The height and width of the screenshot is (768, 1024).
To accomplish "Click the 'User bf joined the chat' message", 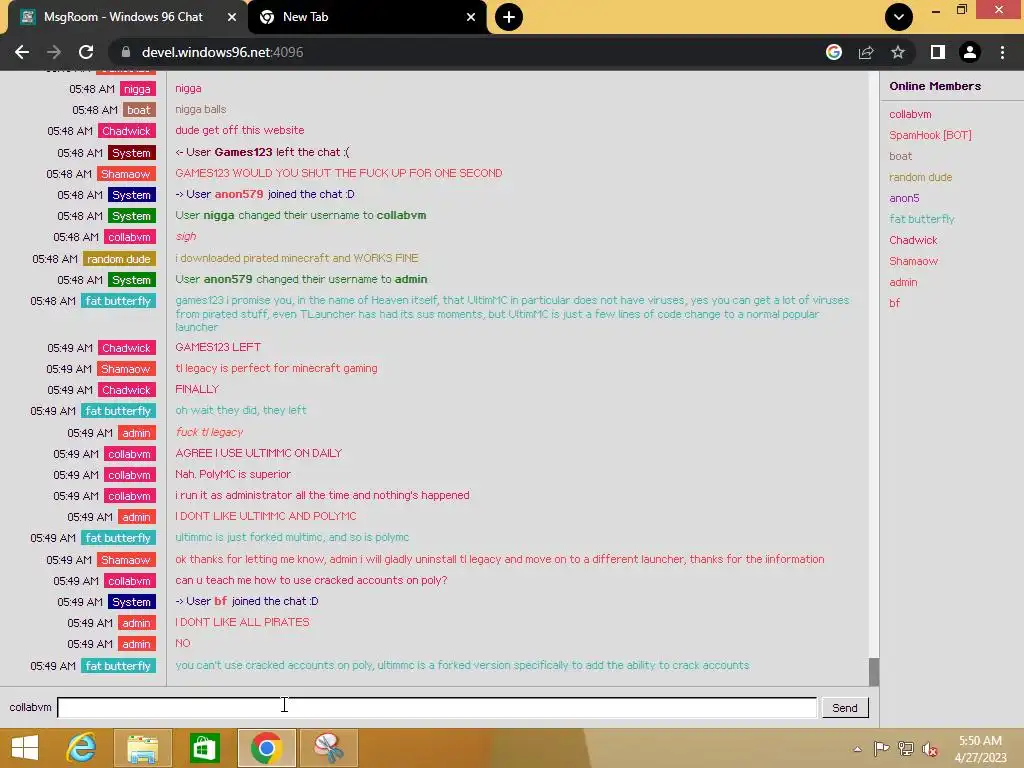I will [x=246, y=601].
